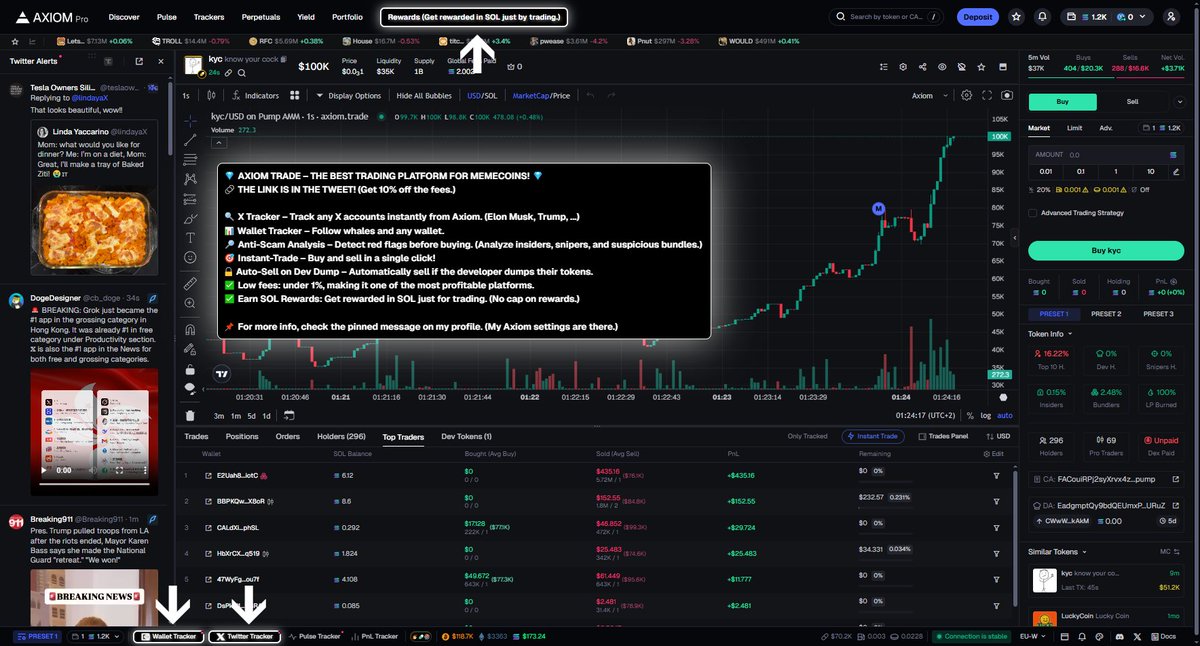Switch to the Sell side button
This screenshot has width=1200, height=646.
1132,101
